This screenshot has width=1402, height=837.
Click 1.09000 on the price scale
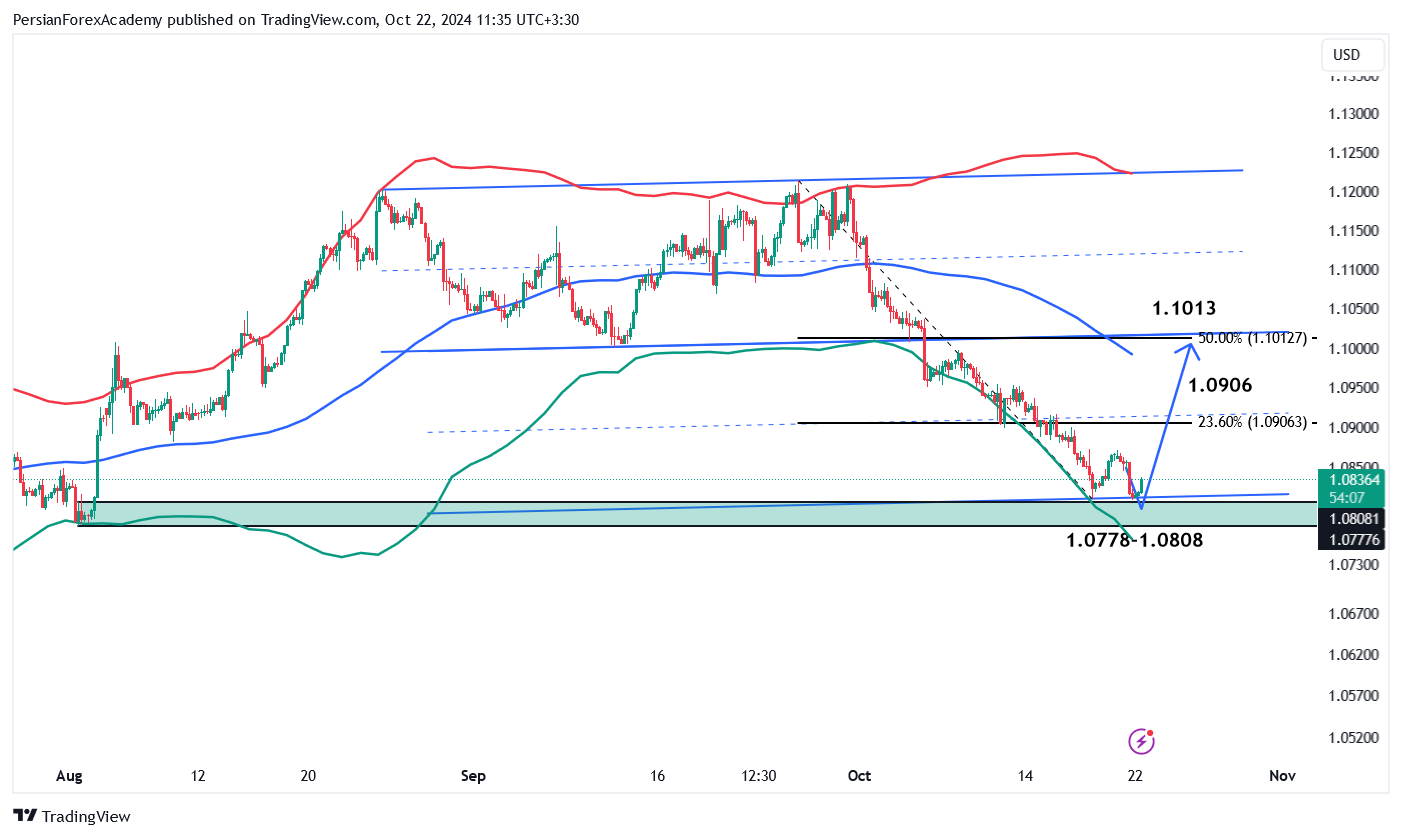pyautogui.click(x=1355, y=428)
